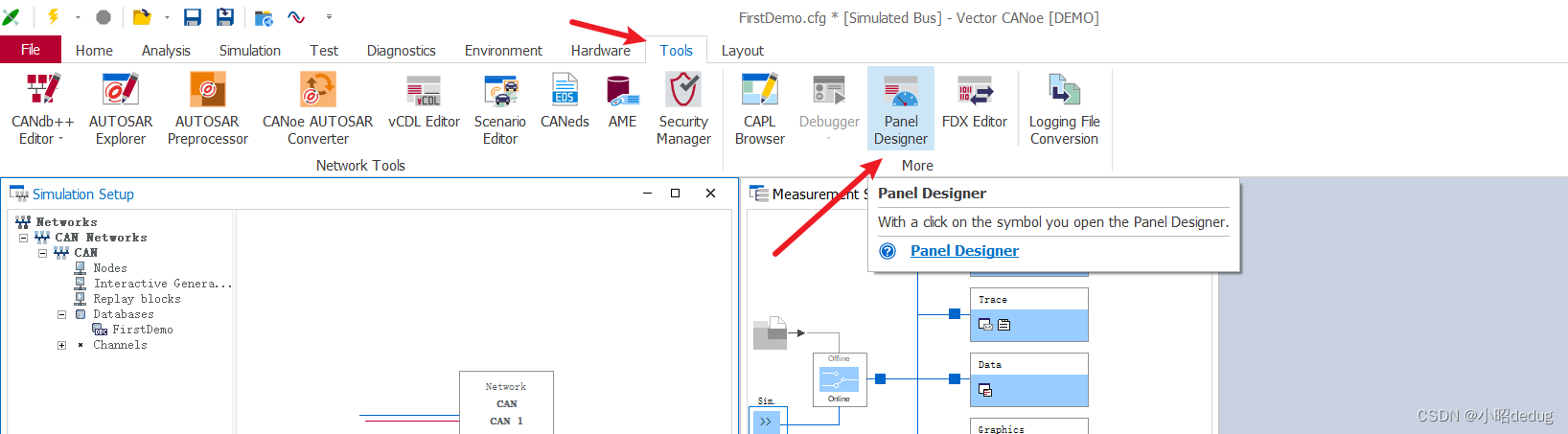This screenshot has height=434, width=1568.
Task: Click the Save As floppy icon
Action: point(225,17)
